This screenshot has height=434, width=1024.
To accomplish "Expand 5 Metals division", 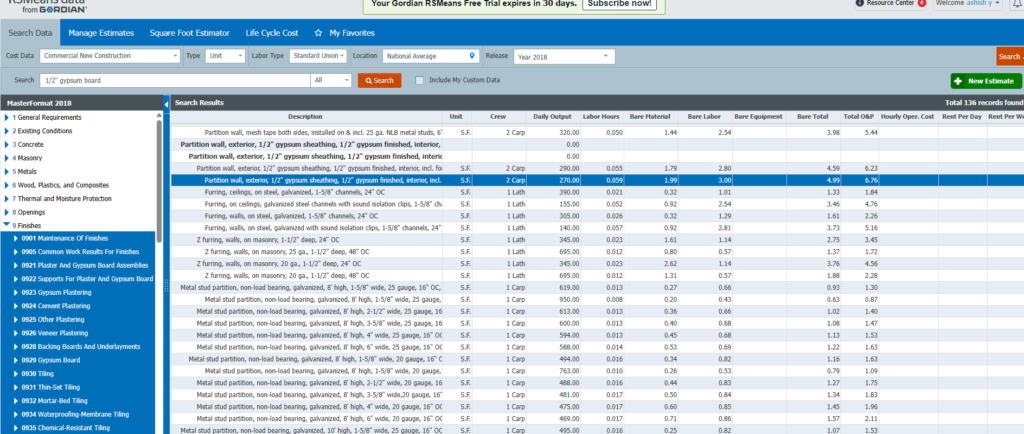I will (x=7, y=172).
